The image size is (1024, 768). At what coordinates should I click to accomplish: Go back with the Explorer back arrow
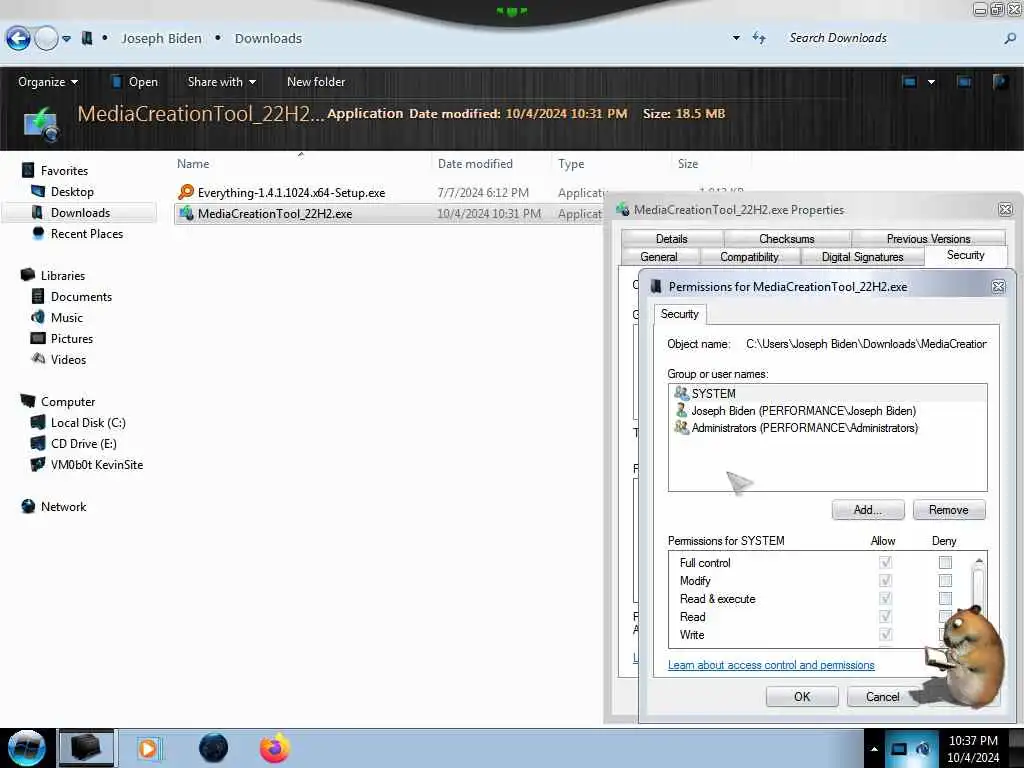click(x=18, y=39)
